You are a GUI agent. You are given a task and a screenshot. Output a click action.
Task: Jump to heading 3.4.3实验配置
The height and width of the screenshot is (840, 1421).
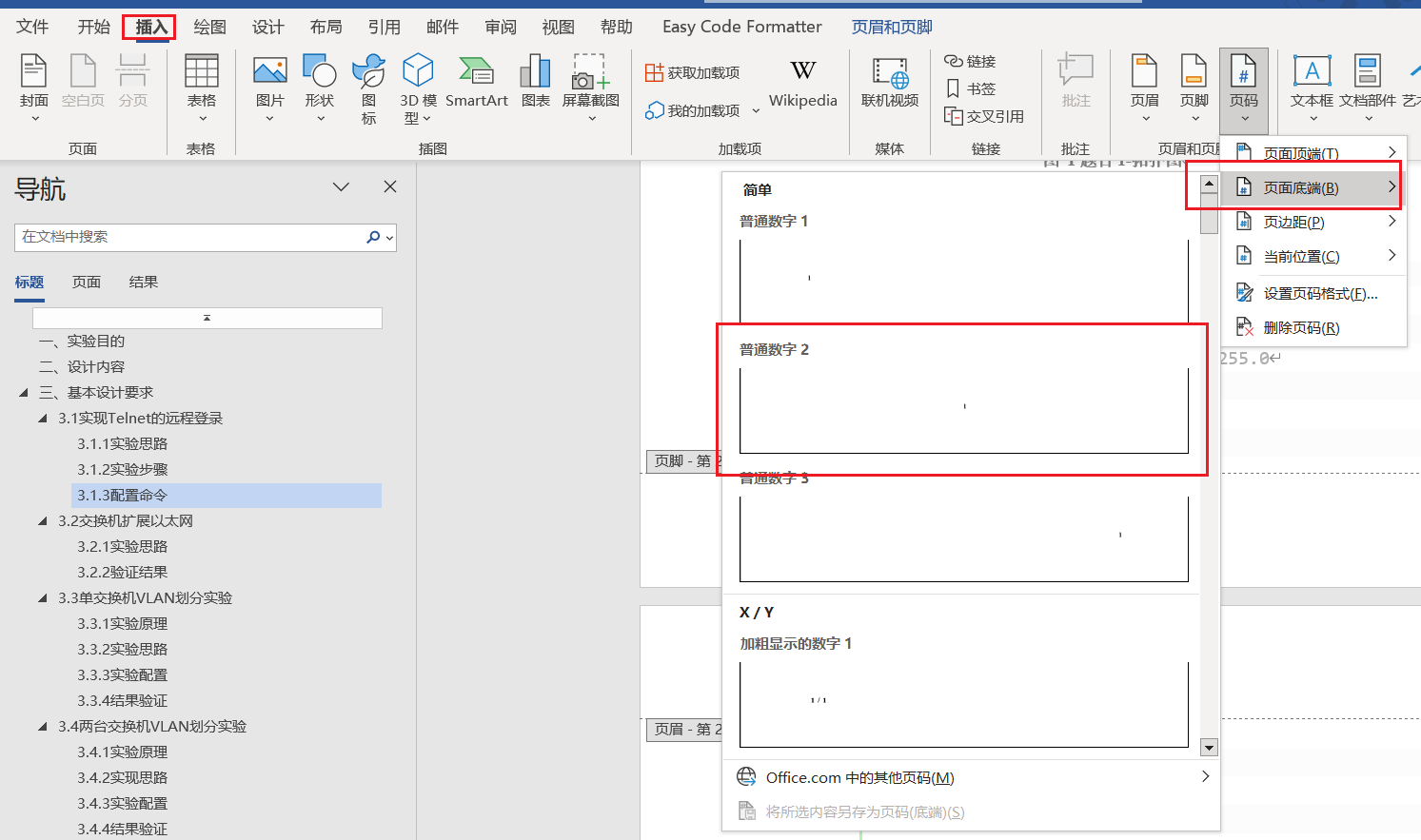123,803
